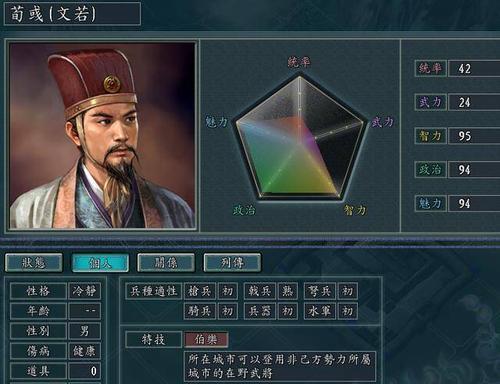Click the 性格 value 冷靜
The width and height of the screenshot is (500, 384).
point(85,291)
